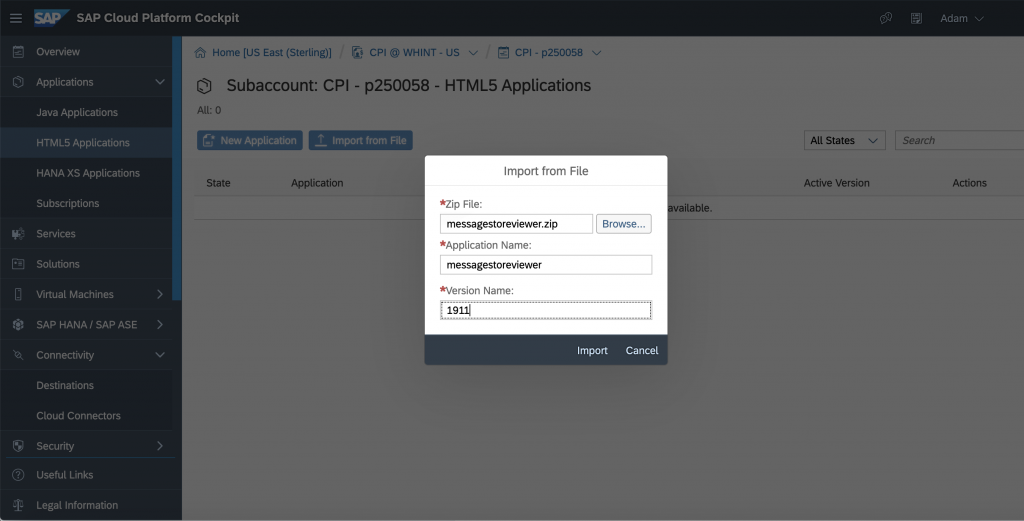This screenshot has height=521, width=1024.
Task: Click the SAP HANA / SAP ASE icon
Action: coord(18,324)
